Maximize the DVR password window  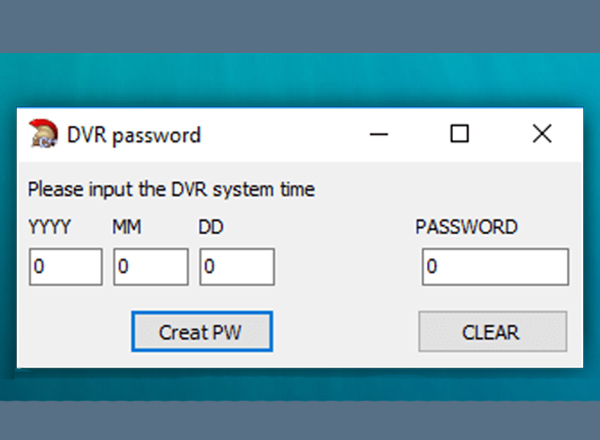[x=459, y=134]
